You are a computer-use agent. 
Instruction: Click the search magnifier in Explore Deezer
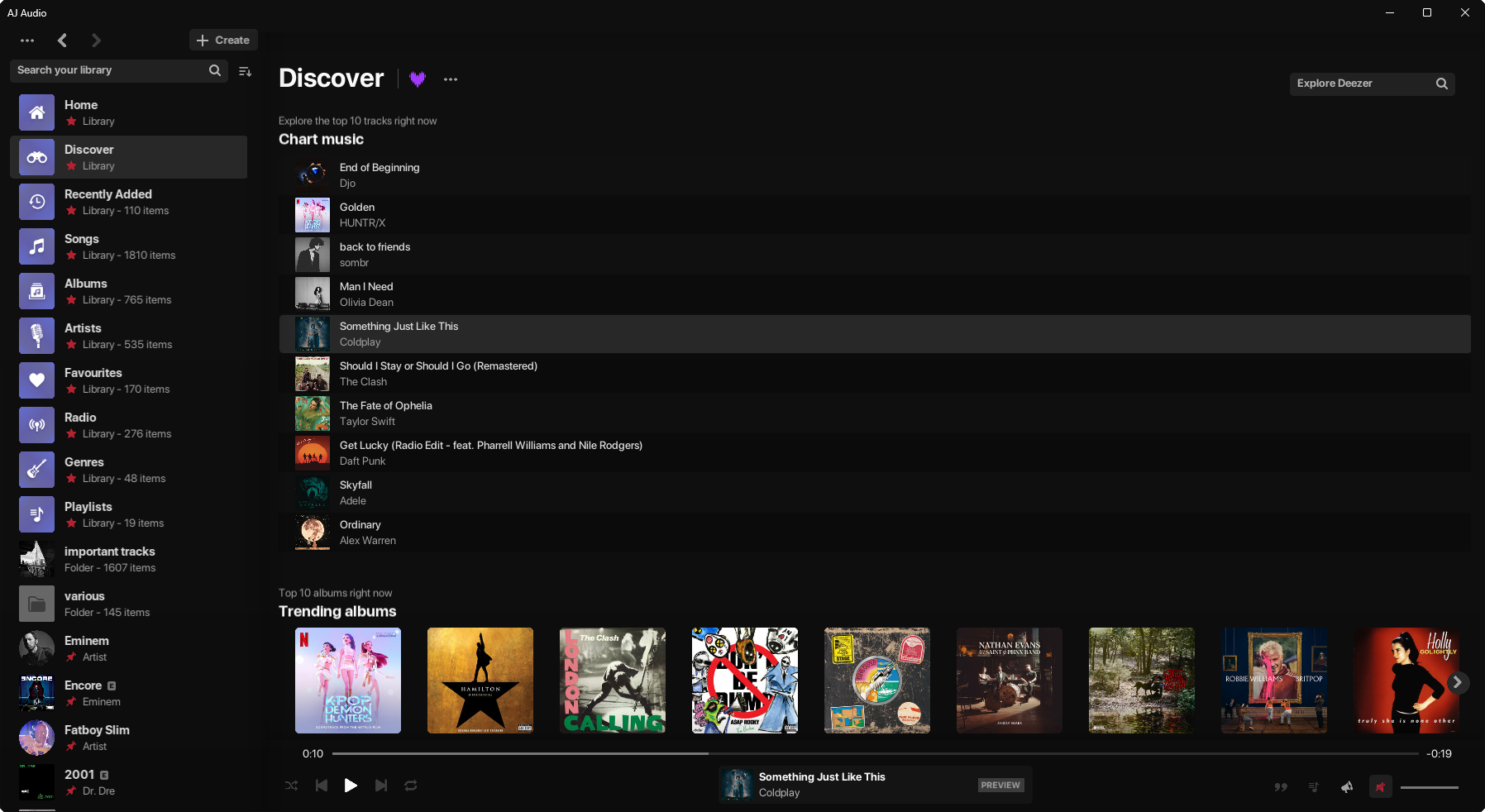(1442, 84)
